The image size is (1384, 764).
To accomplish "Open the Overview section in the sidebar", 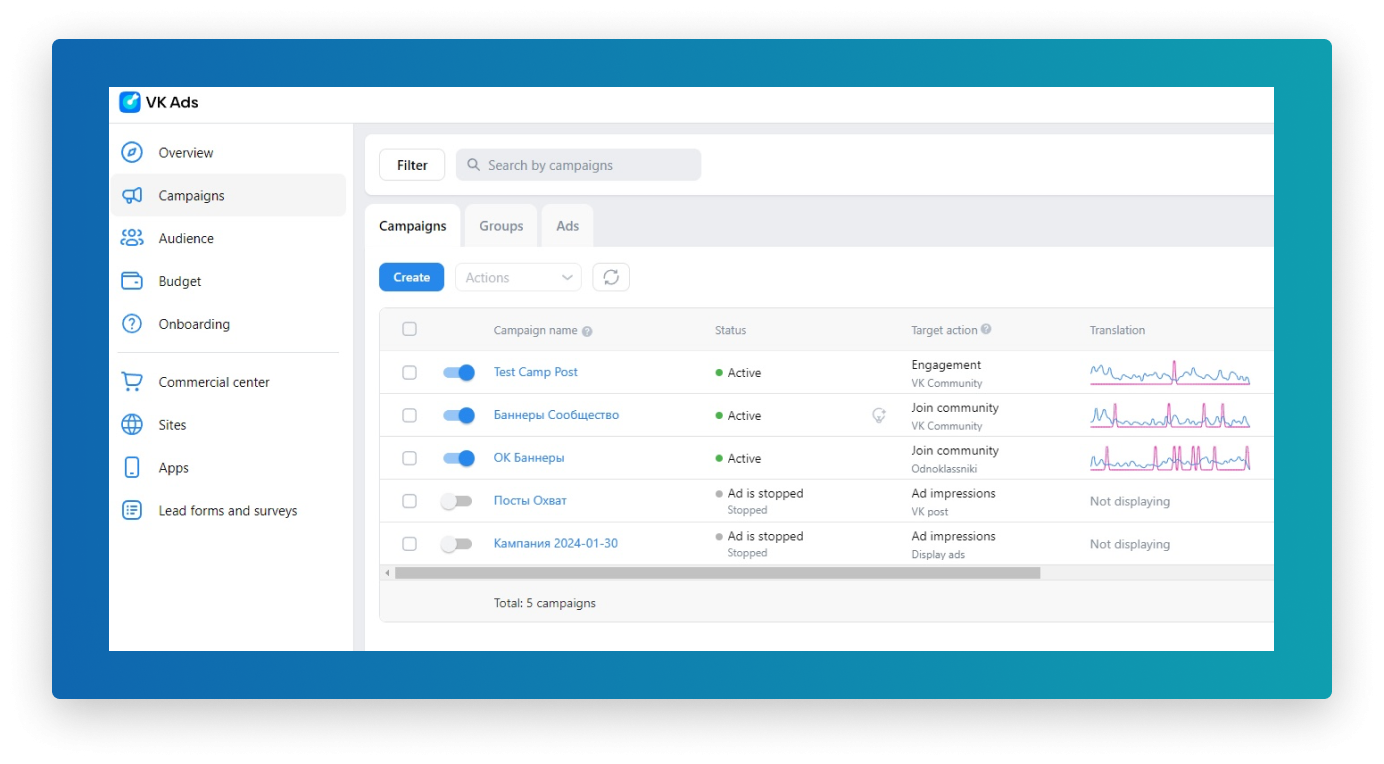I will click(x=186, y=152).
